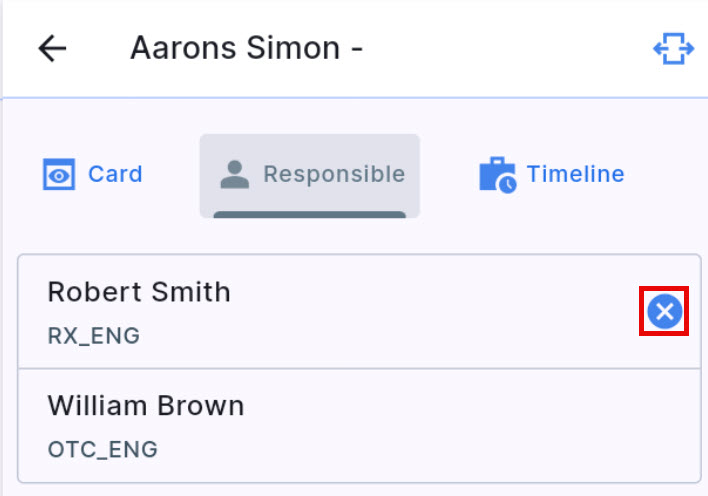Click the OTC_ENG role label
Viewport: 708px width, 496px height.
tap(103, 450)
